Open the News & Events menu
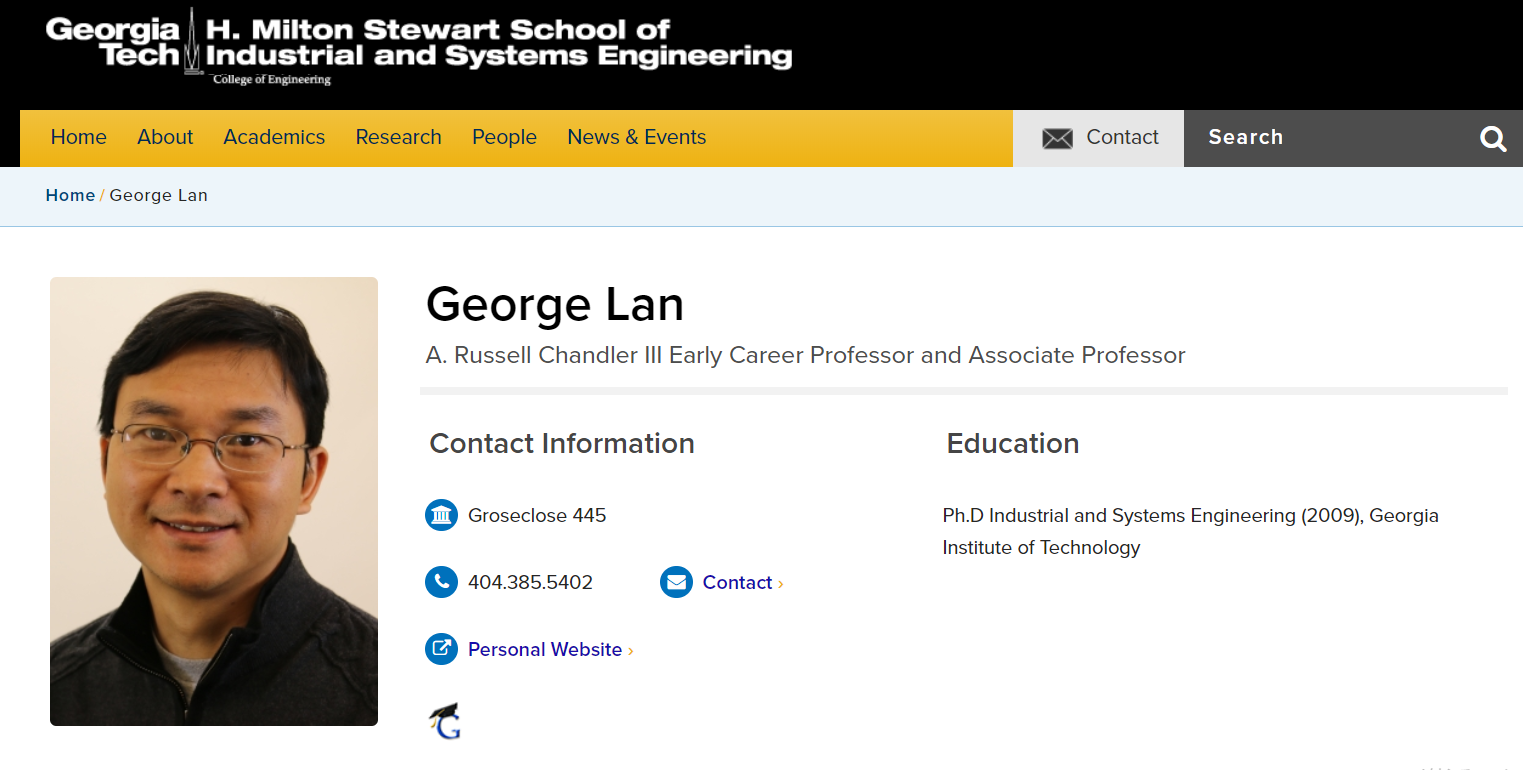This screenshot has width=1523, height=770. pos(636,138)
